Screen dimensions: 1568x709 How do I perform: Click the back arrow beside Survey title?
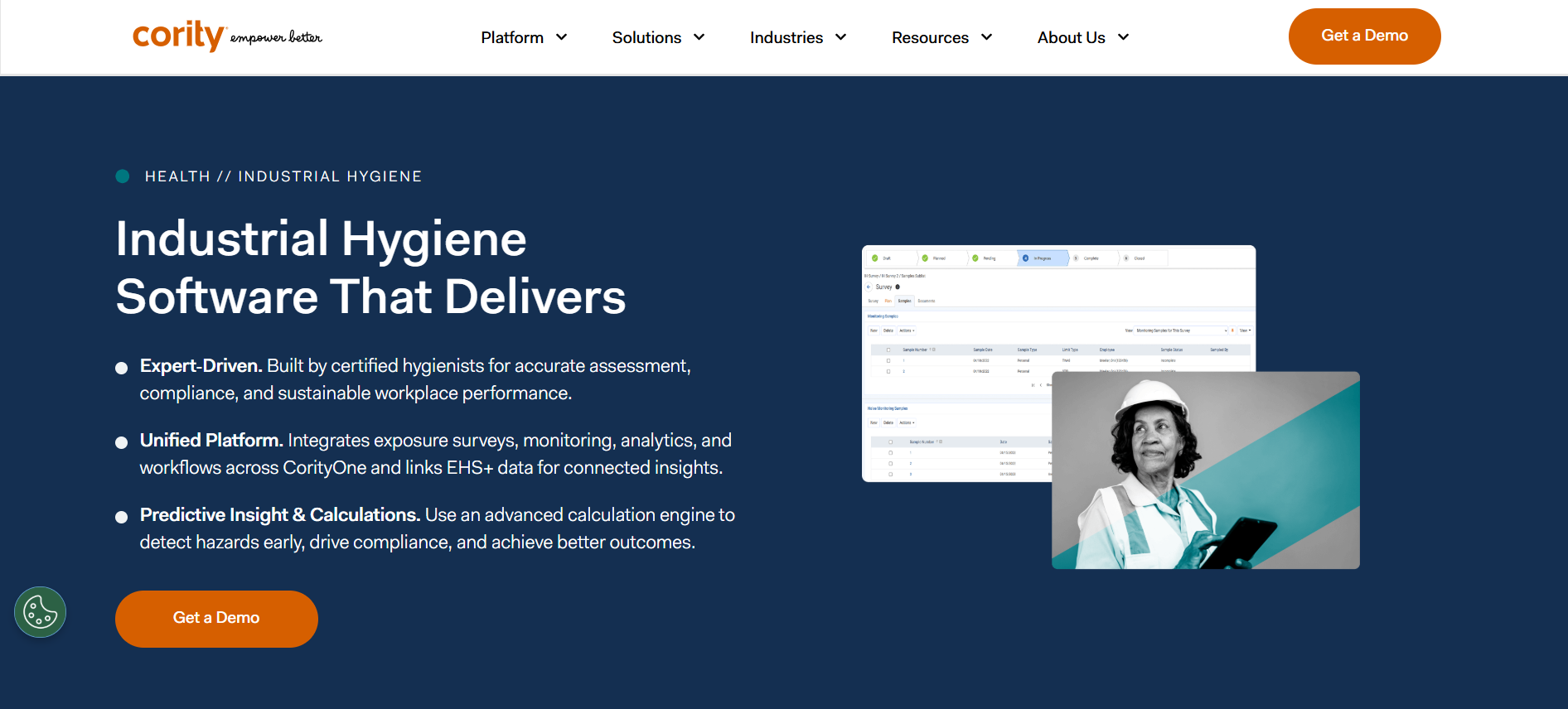[869, 287]
